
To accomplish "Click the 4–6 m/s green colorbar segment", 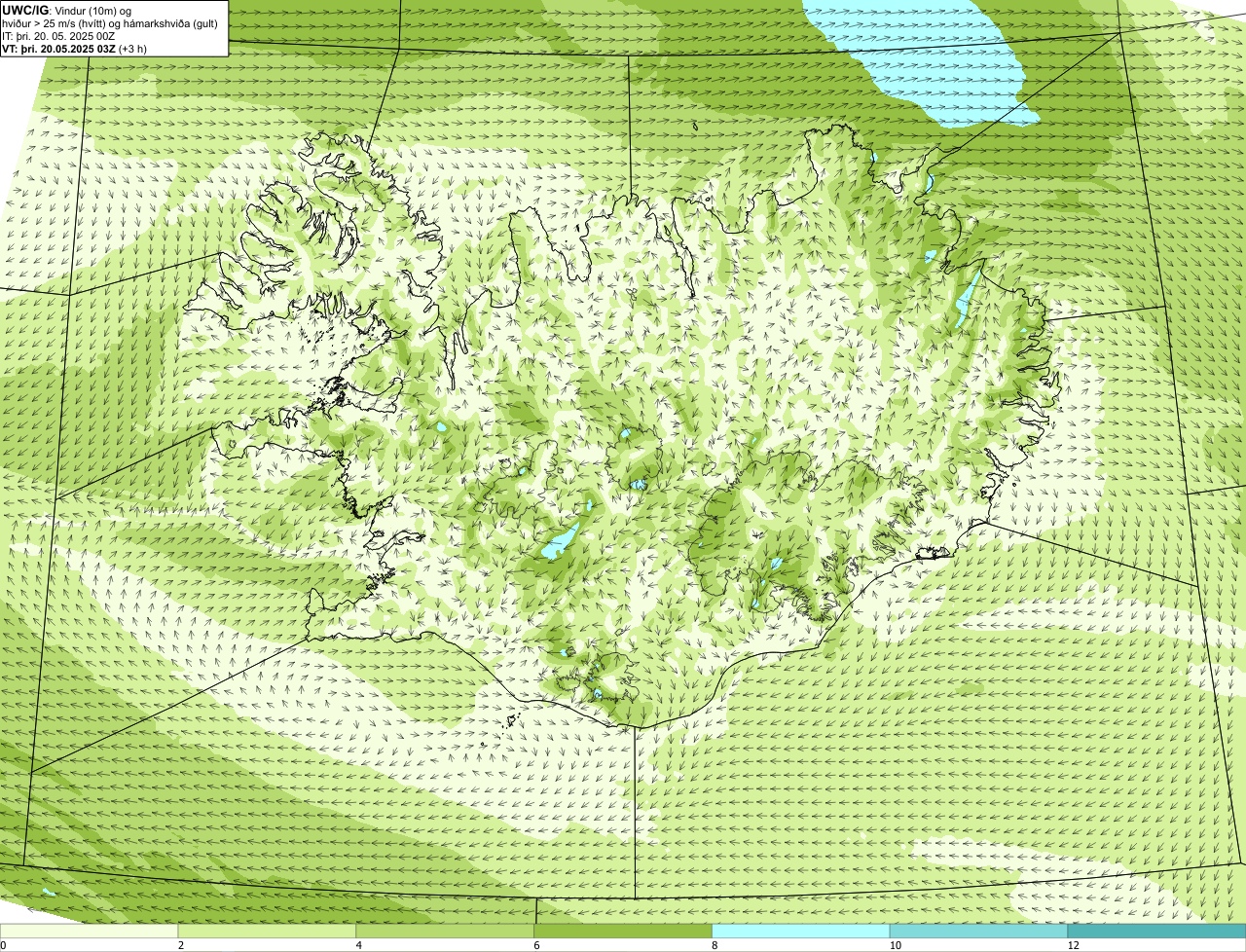I will click(x=446, y=932).
